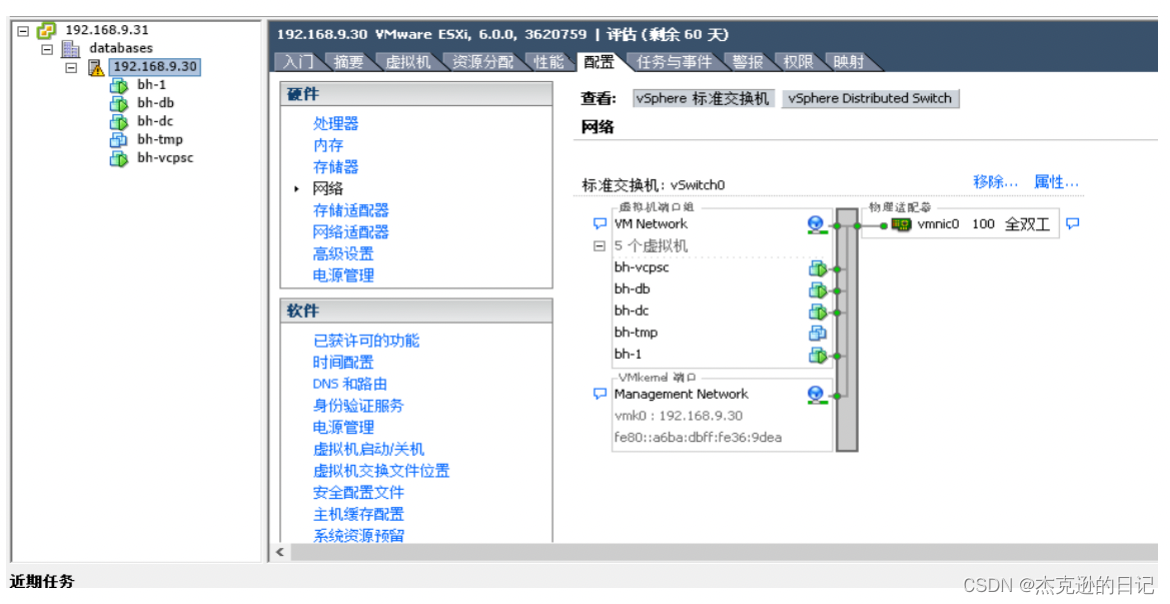The image size is (1170, 604).
Task: Collapse the 192.168.9.30 host node
Action: pyautogui.click(x=71, y=67)
